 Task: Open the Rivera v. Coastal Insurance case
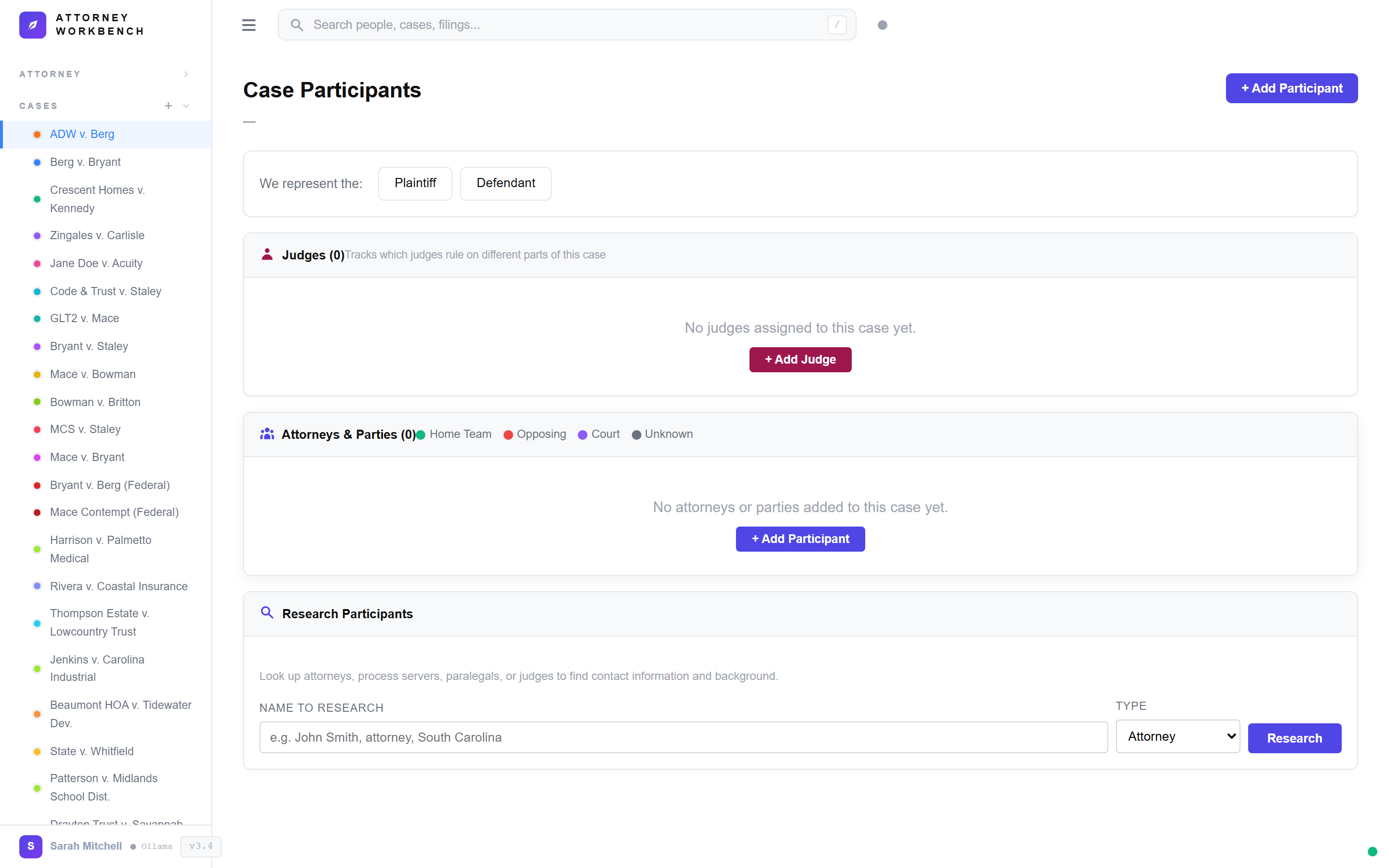pyautogui.click(x=118, y=586)
